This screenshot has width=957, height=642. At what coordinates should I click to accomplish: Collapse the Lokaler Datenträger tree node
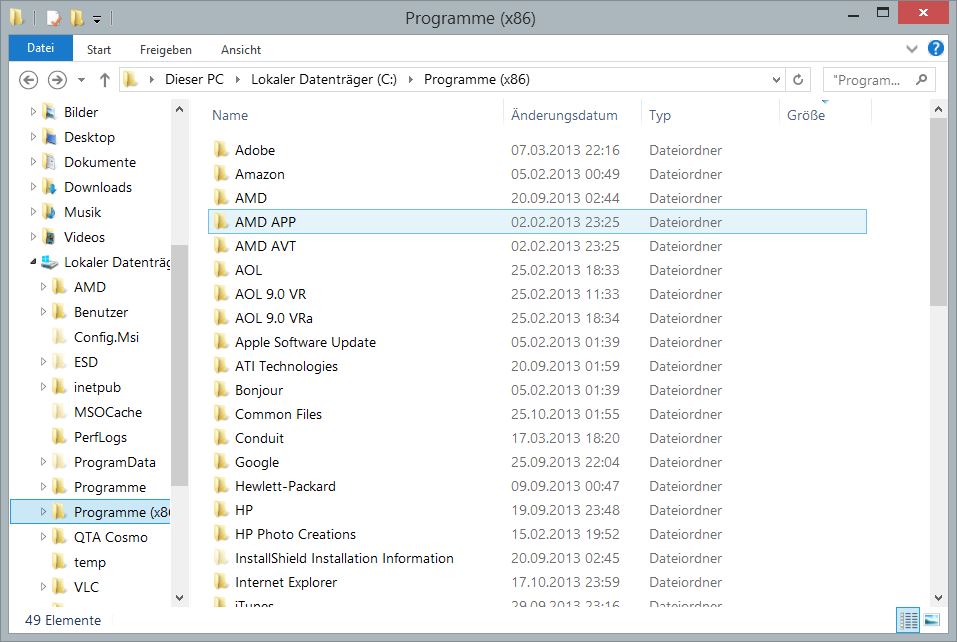pyautogui.click(x=33, y=262)
